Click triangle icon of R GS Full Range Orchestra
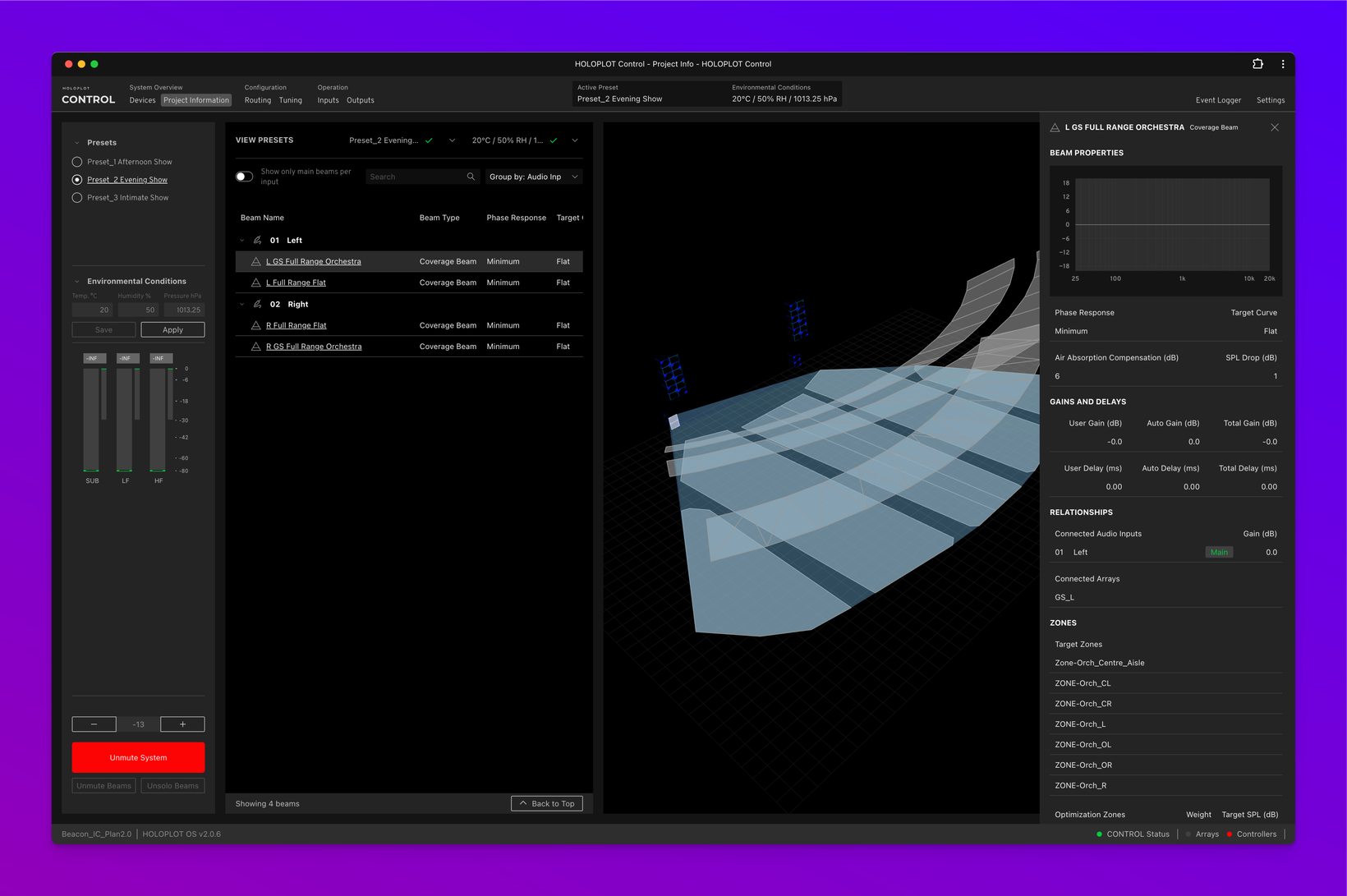1347x896 pixels. point(256,347)
